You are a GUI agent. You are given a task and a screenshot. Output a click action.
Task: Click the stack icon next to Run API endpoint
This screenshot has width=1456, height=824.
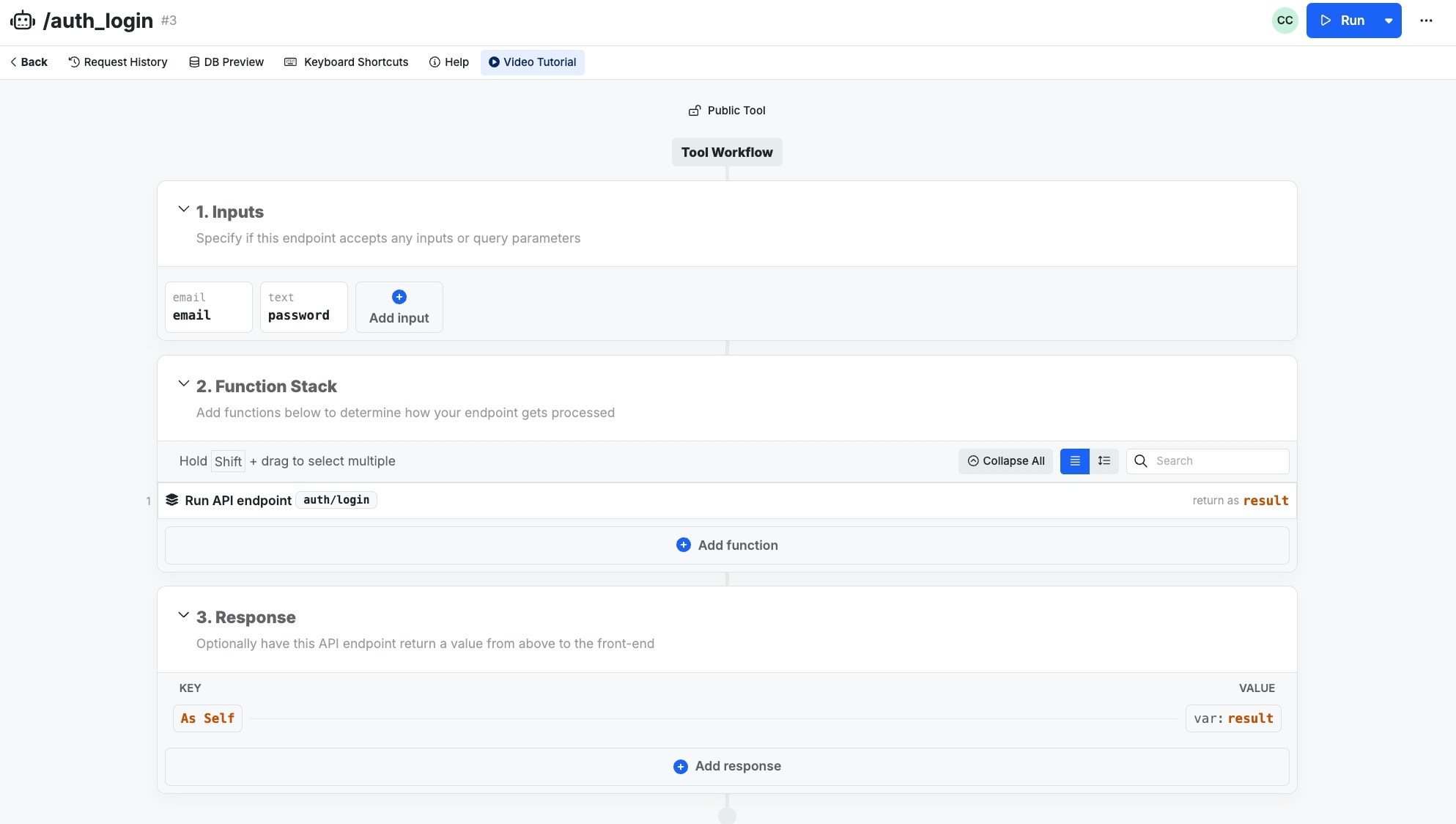pos(172,500)
